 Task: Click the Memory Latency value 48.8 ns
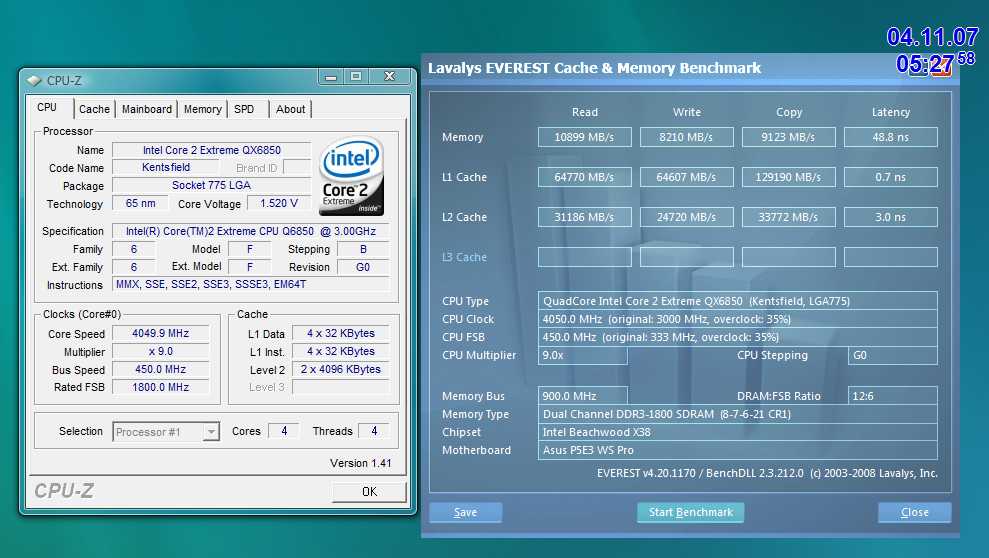click(891, 137)
